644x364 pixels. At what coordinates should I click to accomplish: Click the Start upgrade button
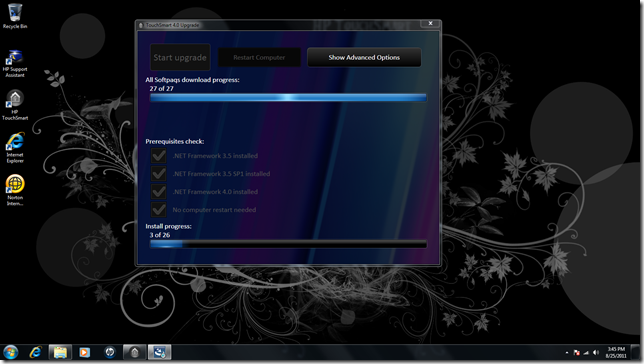(180, 58)
